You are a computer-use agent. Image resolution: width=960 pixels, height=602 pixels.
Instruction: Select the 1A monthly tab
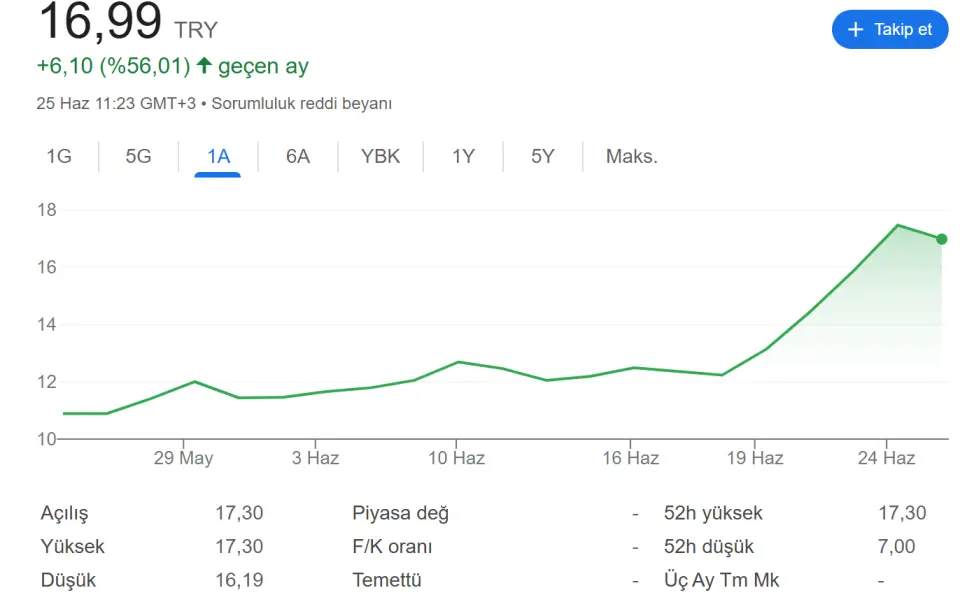[218, 156]
